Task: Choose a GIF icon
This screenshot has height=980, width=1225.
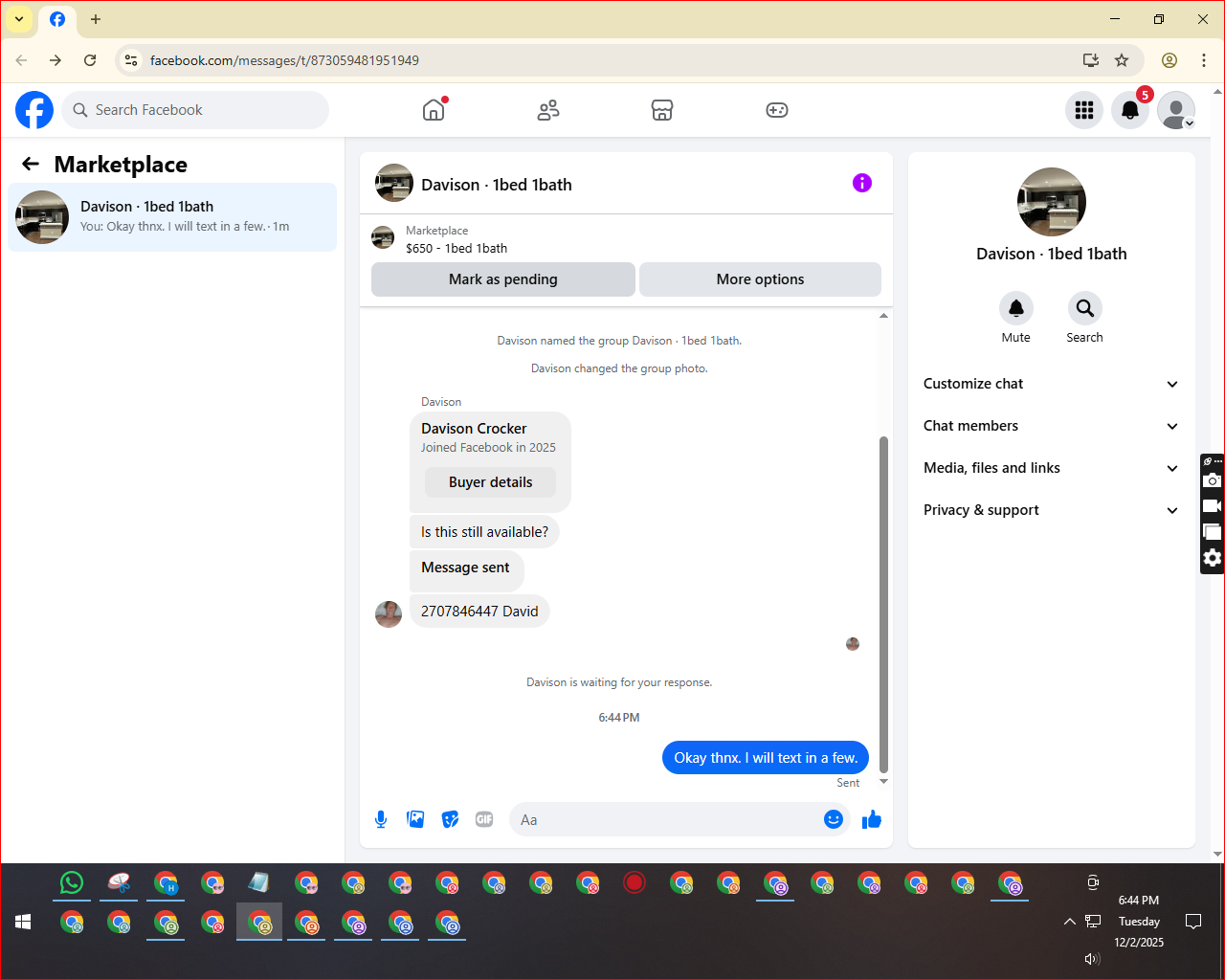Action: click(484, 819)
